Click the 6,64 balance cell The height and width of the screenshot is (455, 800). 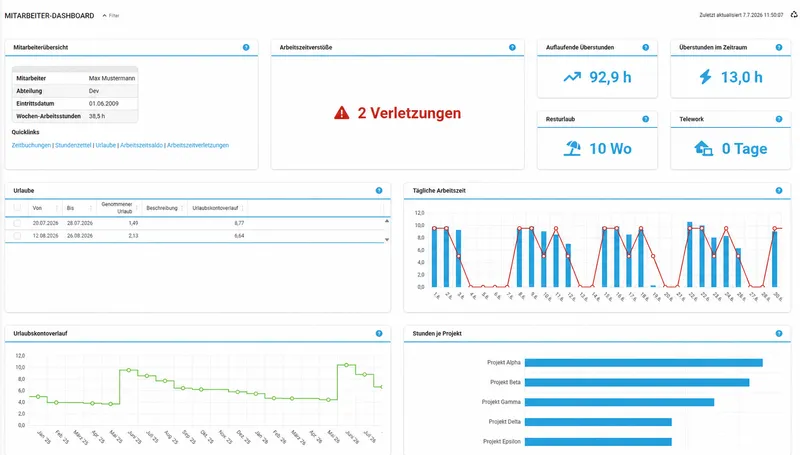[x=239, y=236]
